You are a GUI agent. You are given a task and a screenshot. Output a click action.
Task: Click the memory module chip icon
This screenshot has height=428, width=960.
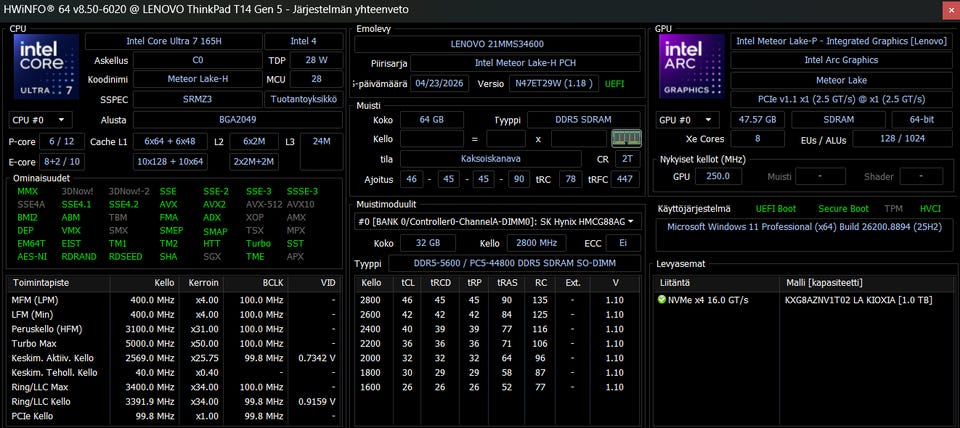click(x=626, y=138)
